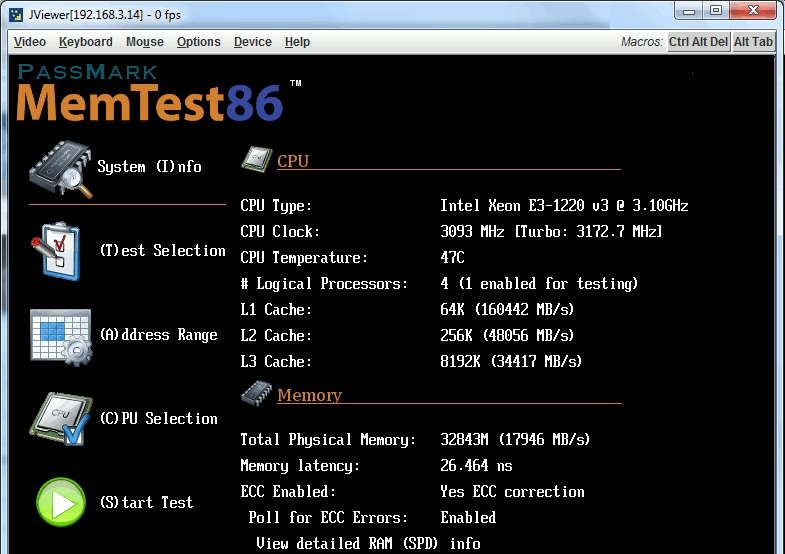Viewport: 785px width, 554px height.
Task: Send Ctrl Alt Del macro
Action: click(x=698, y=42)
